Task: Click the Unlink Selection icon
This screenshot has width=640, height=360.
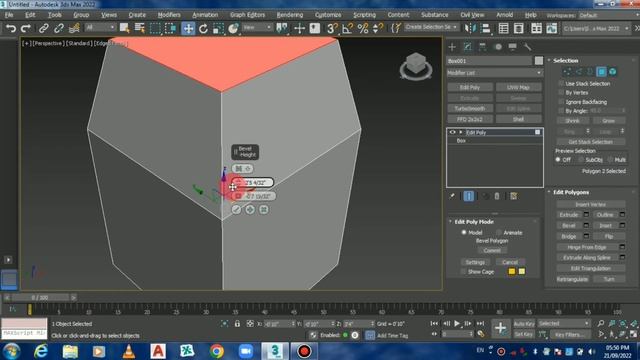Action: point(58,28)
